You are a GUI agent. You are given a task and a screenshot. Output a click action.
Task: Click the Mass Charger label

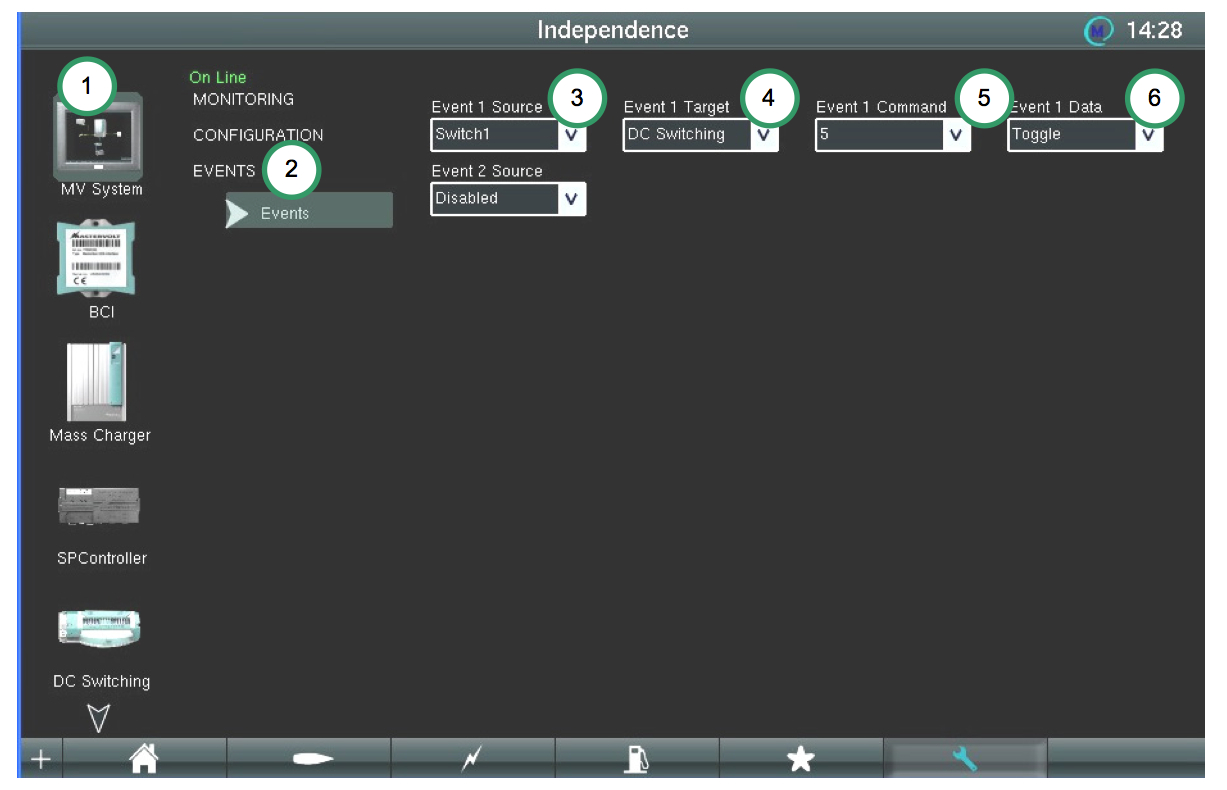(x=100, y=436)
